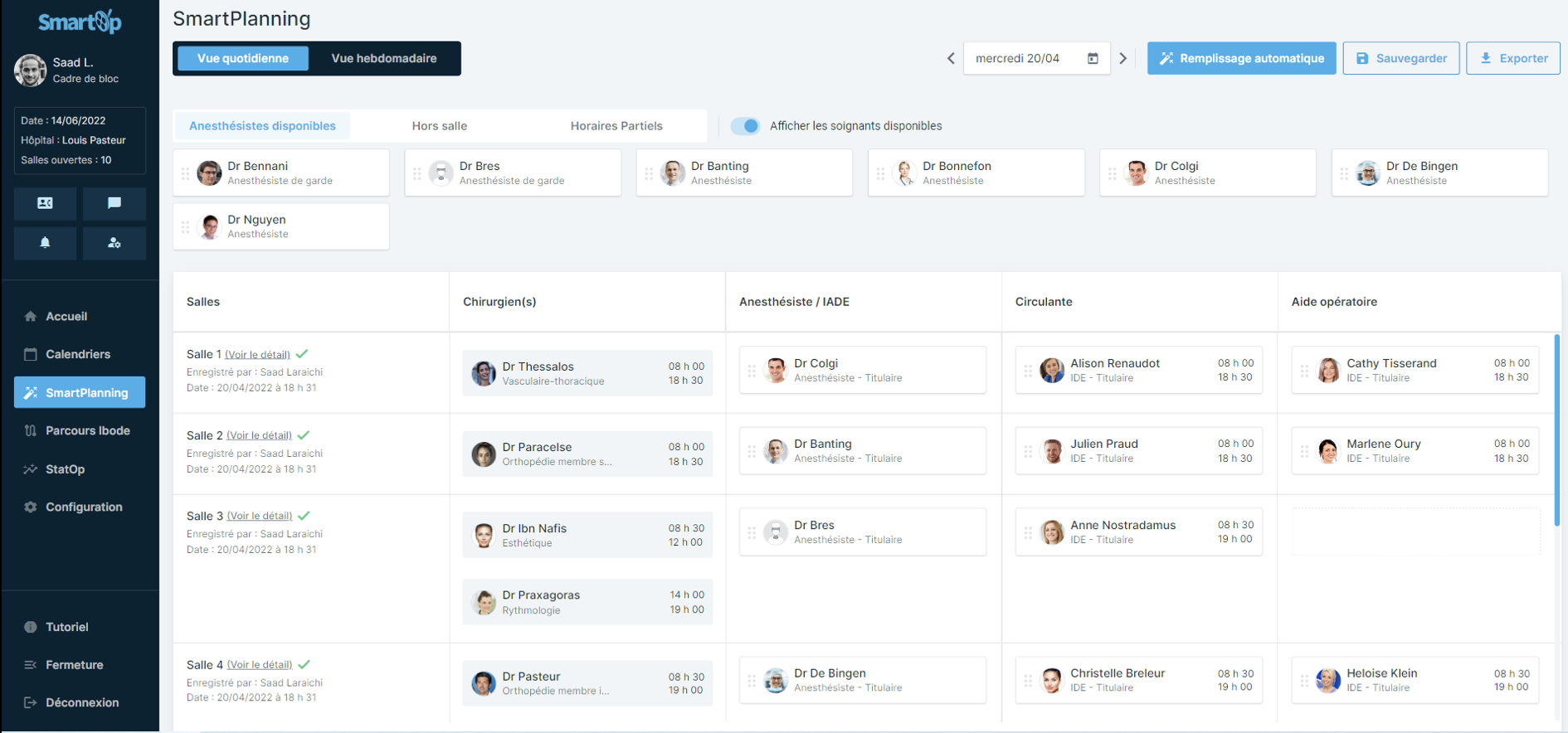The width and height of the screenshot is (1568, 733).
Task: Click drag handle of Cathy Tisserand card
Action: [1304, 371]
